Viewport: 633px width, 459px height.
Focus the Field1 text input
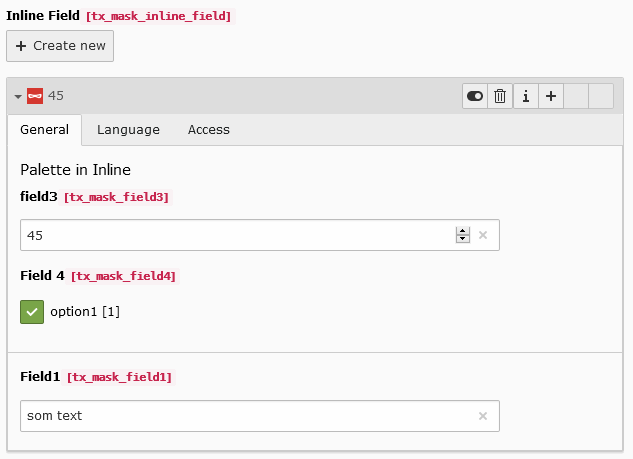245,416
